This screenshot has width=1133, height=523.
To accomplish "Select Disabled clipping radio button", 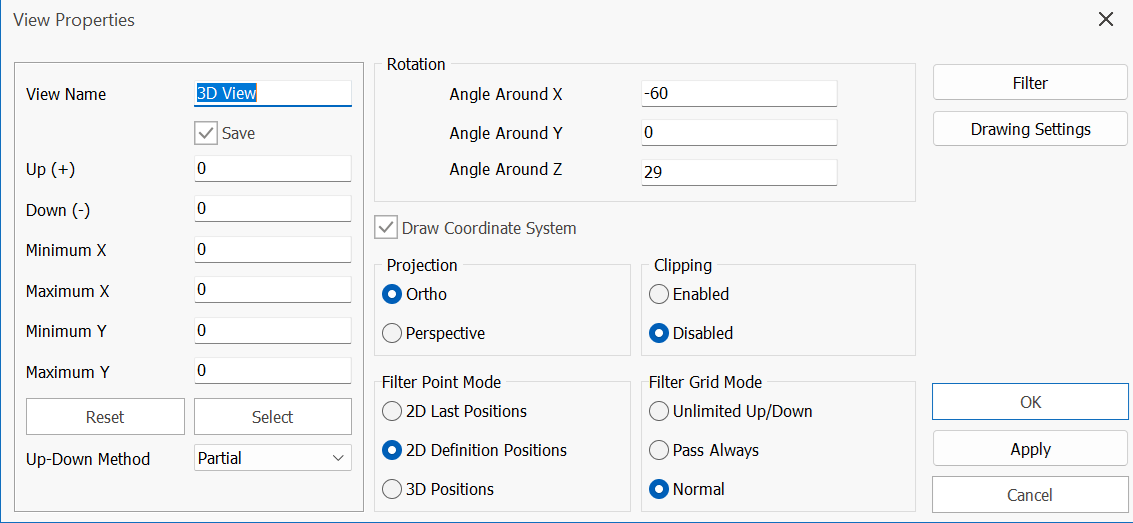I will (x=659, y=333).
